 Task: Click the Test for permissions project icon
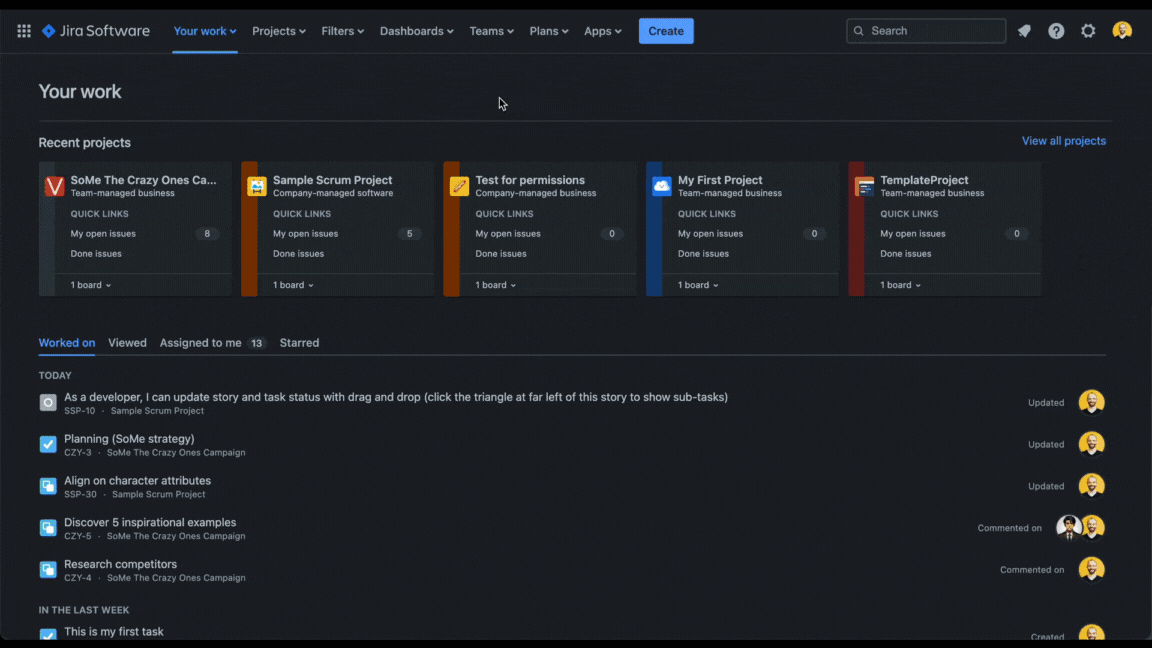(x=459, y=186)
